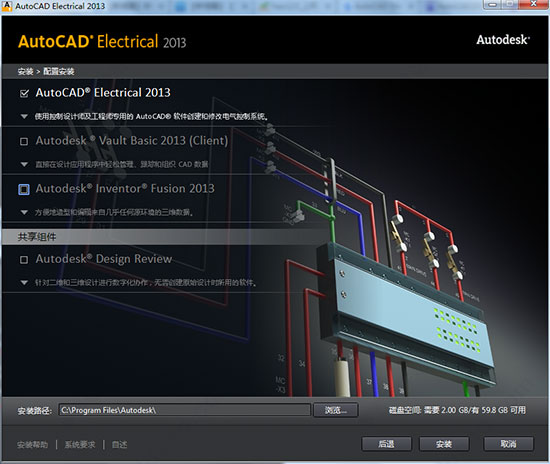Click the Autodesk Inventor Fusion 2013 title
550x464 pixels.
pos(125,189)
